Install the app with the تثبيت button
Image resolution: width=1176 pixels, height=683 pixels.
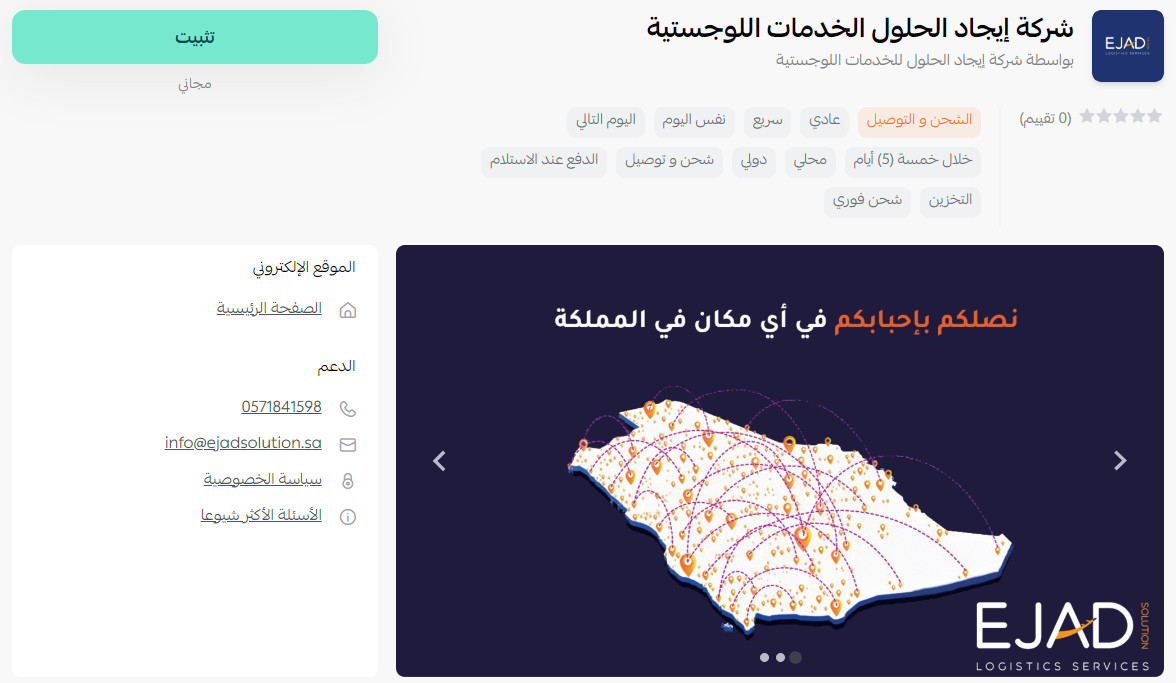[195, 37]
